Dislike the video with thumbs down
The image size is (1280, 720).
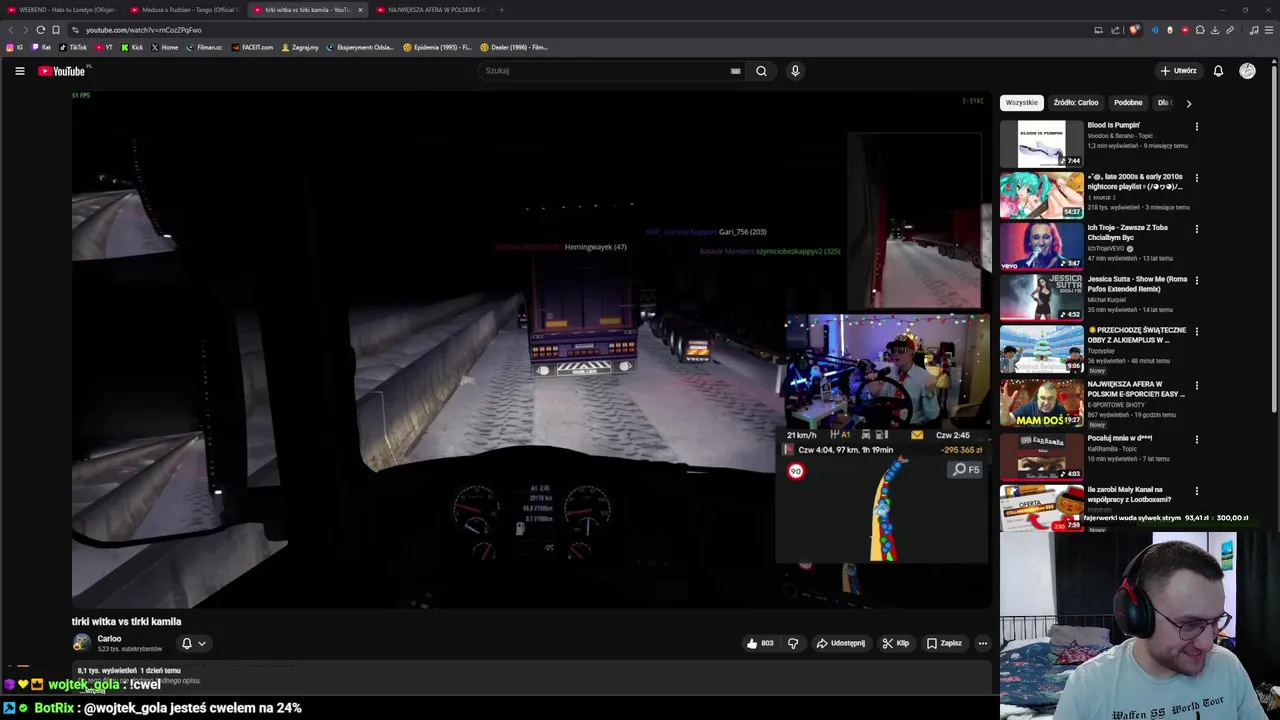click(793, 643)
